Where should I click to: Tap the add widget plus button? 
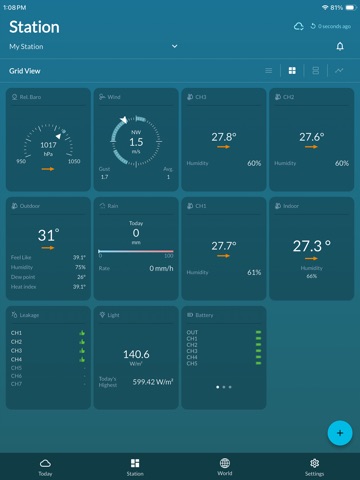[x=340, y=433]
